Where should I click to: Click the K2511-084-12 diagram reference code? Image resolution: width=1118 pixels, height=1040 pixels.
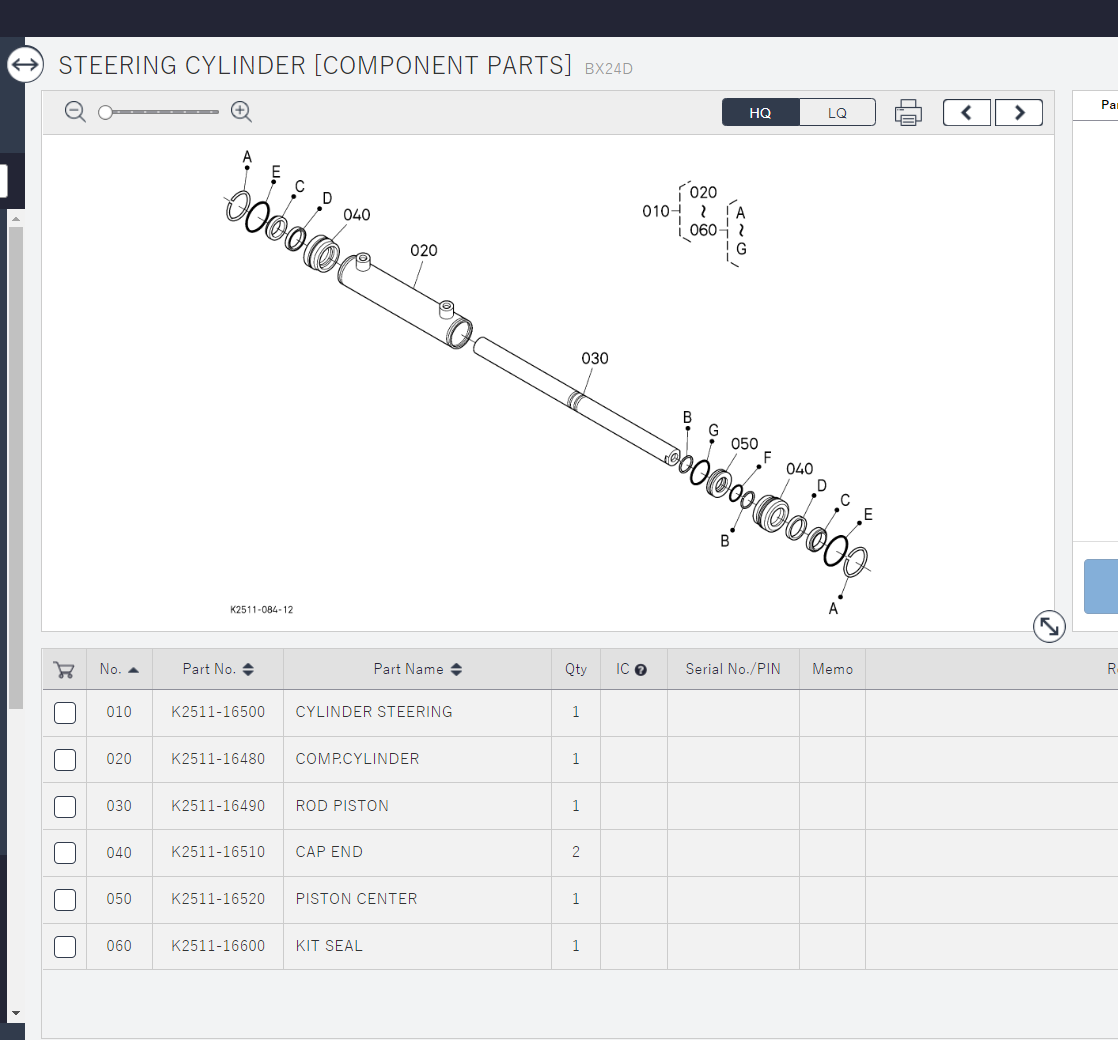pos(262,610)
